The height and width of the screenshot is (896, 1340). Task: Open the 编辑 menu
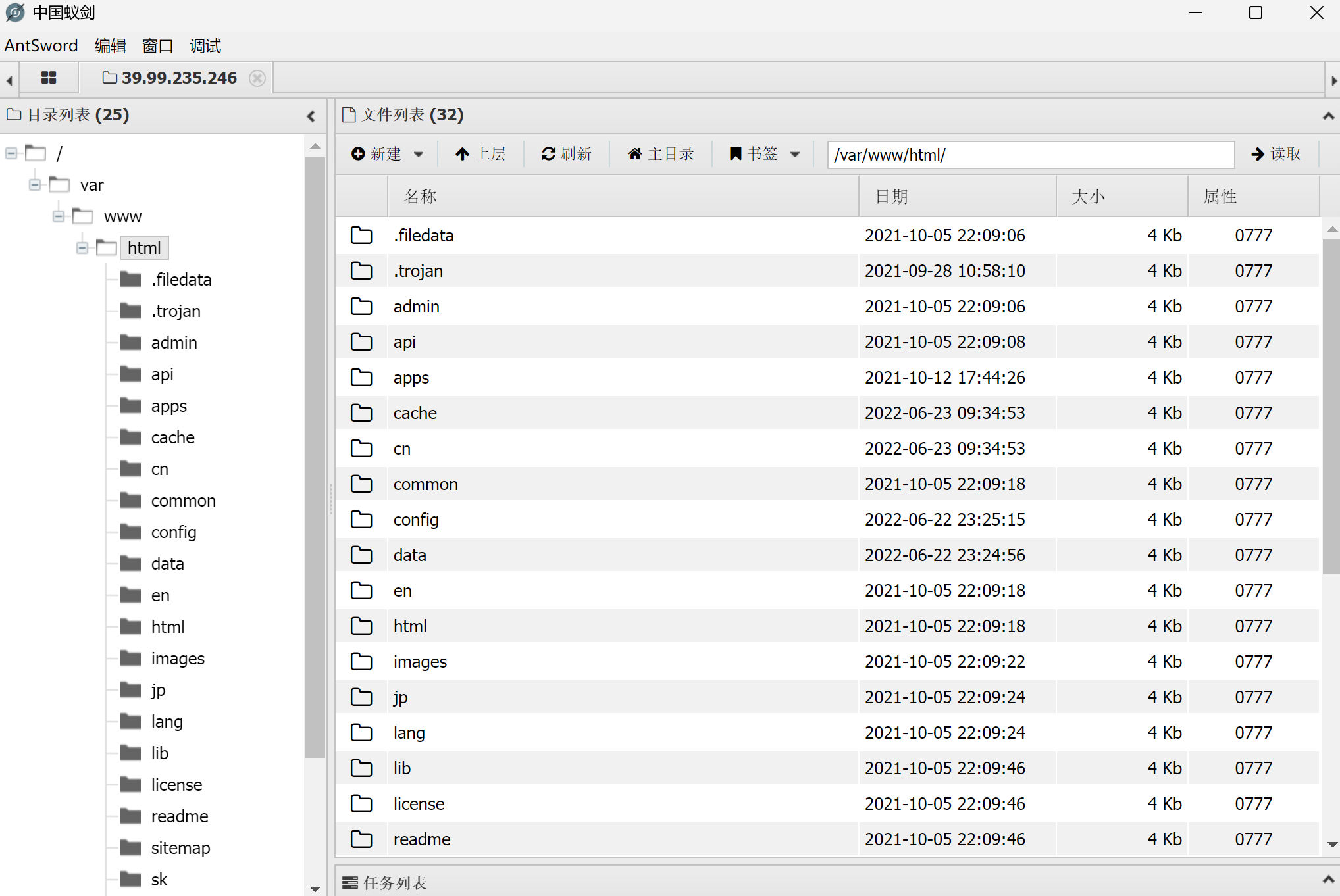pos(110,45)
